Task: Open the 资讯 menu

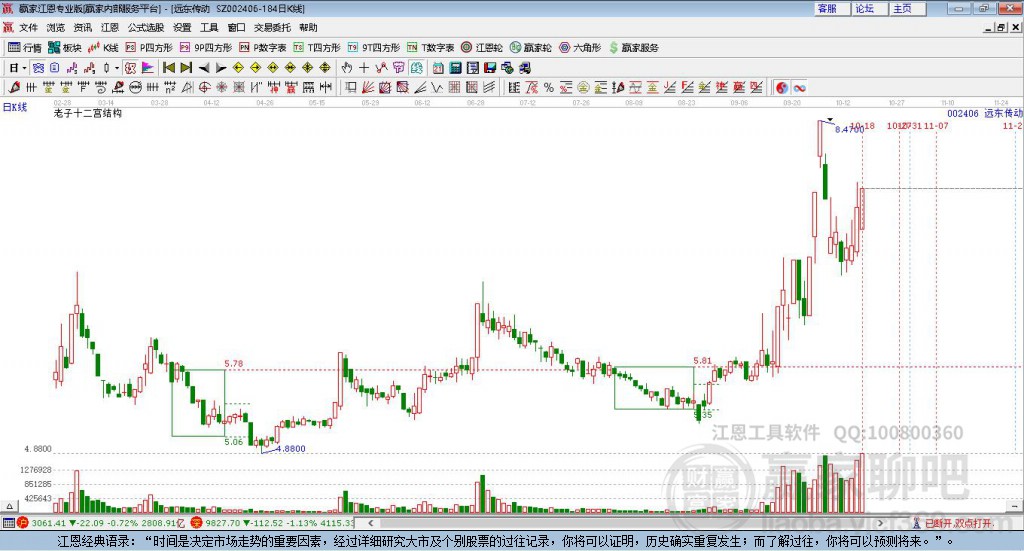Action: [83, 27]
